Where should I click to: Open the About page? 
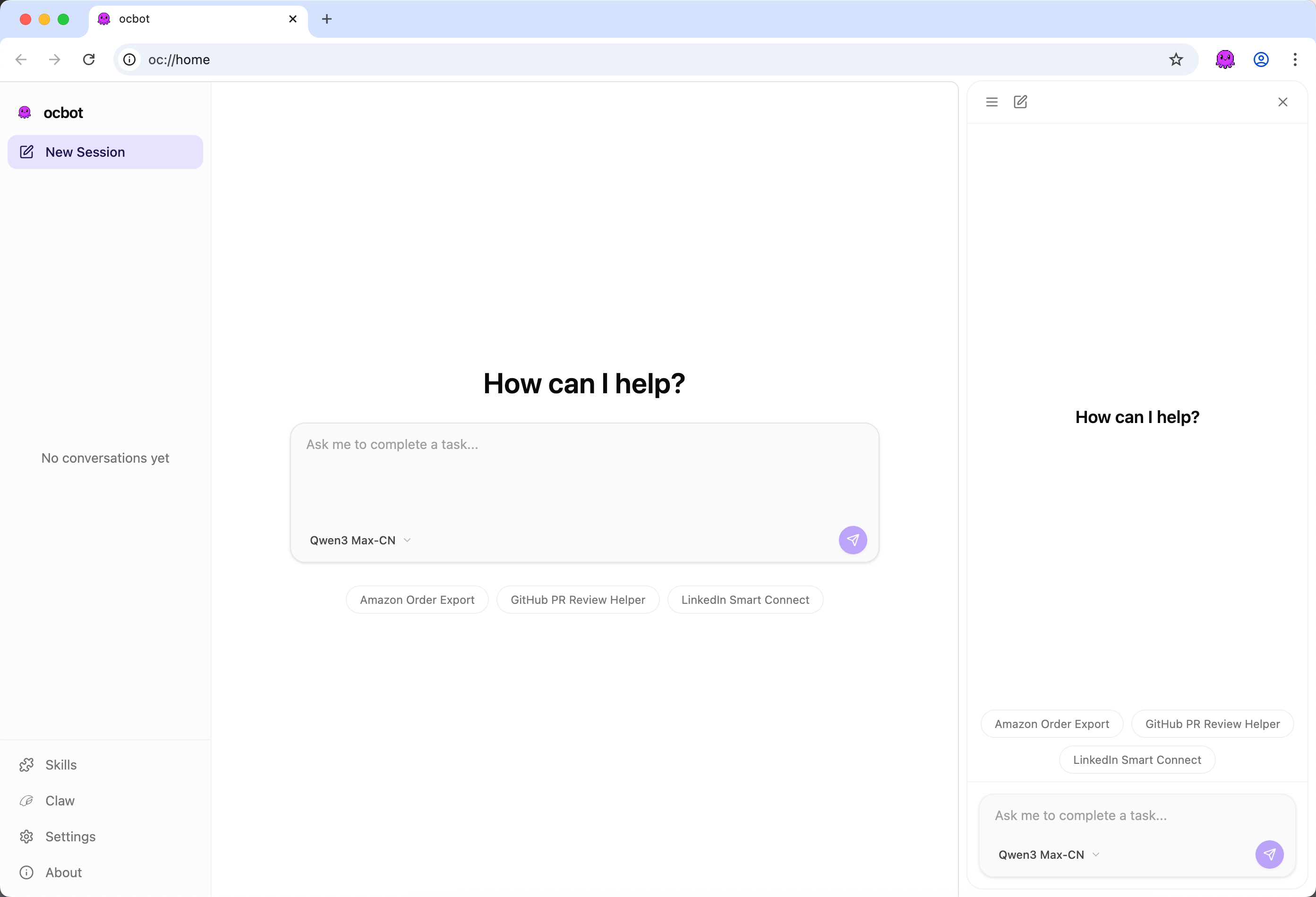pyautogui.click(x=63, y=872)
